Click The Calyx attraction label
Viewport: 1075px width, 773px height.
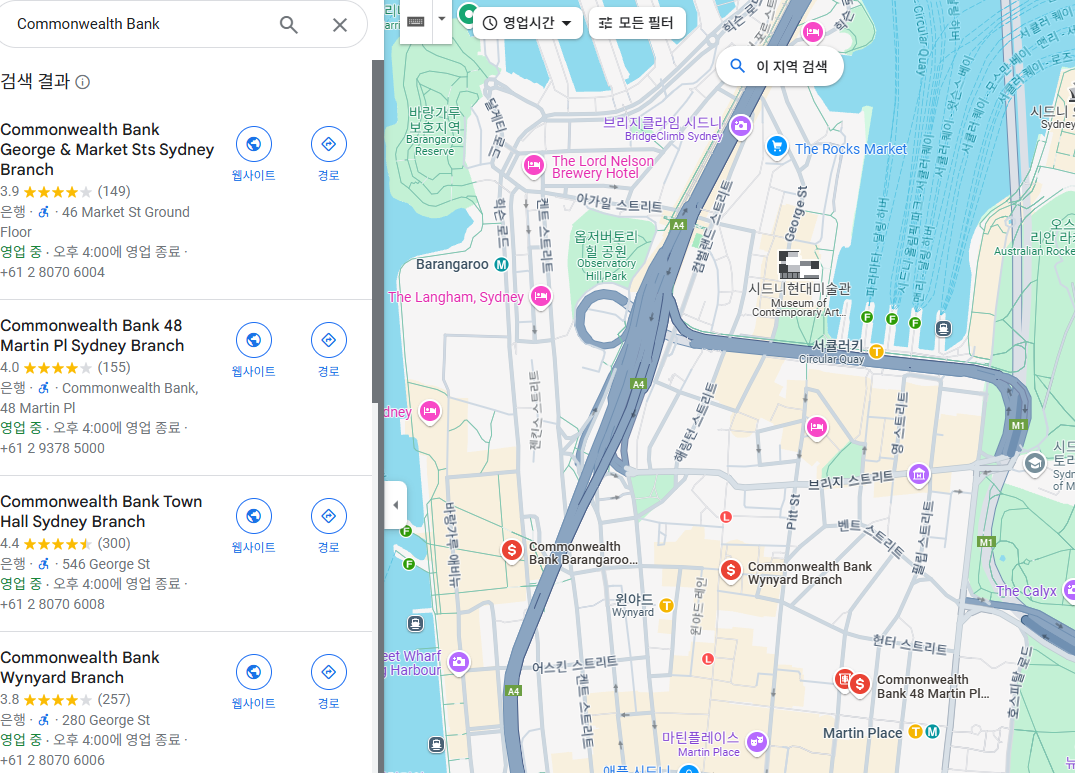1026,591
